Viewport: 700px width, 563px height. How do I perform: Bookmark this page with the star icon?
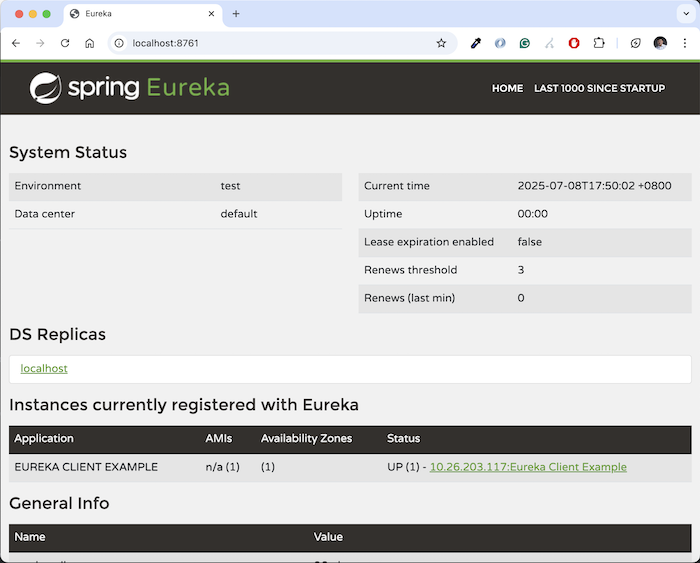click(x=441, y=43)
